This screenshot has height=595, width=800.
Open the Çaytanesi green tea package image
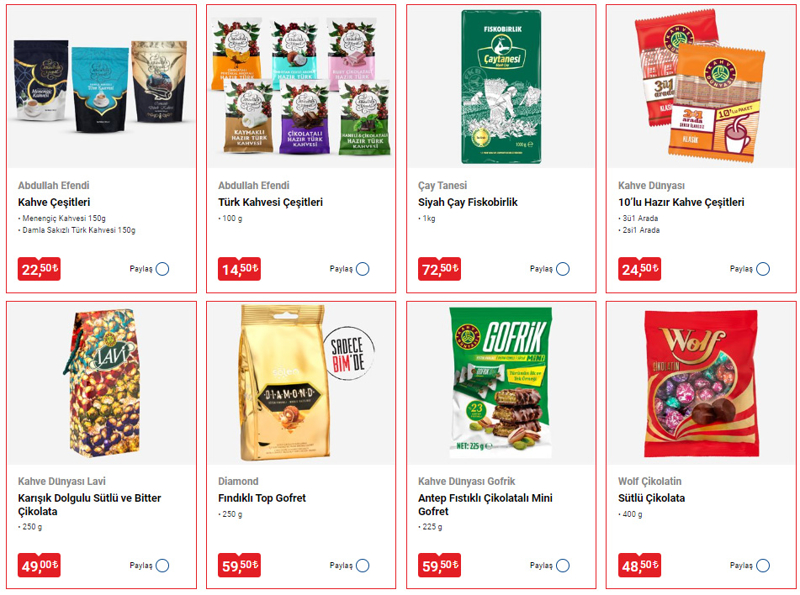pyautogui.click(x=501, y=87)
